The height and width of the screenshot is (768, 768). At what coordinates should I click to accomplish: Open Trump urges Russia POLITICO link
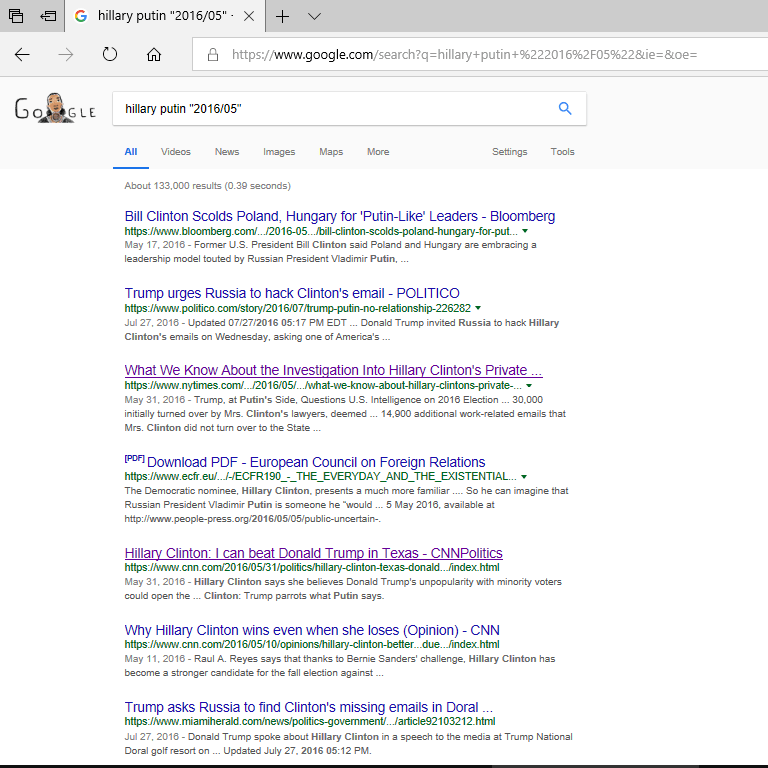tap(292, 293)
